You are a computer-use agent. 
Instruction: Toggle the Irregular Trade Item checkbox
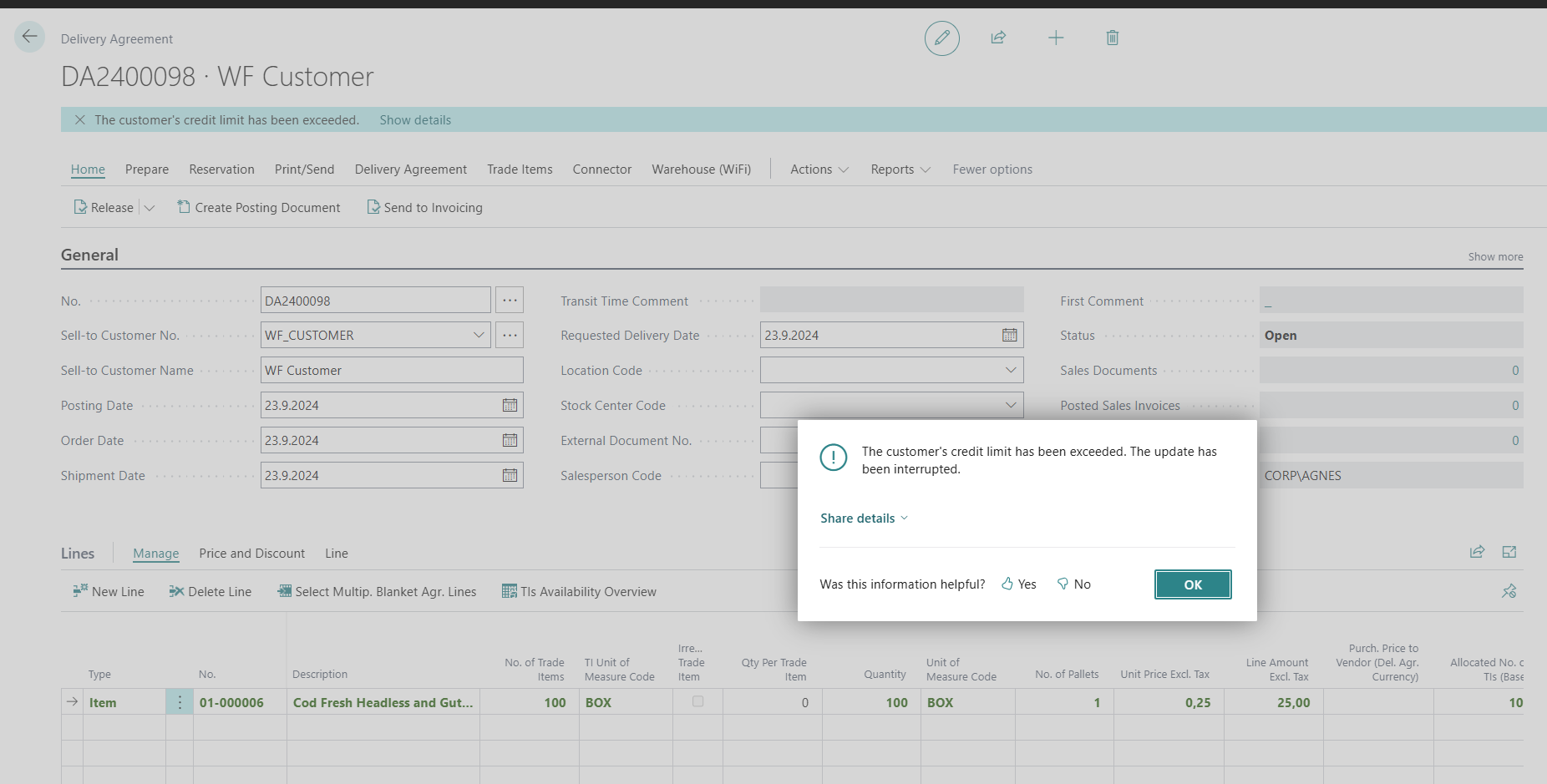pos(697,702)
